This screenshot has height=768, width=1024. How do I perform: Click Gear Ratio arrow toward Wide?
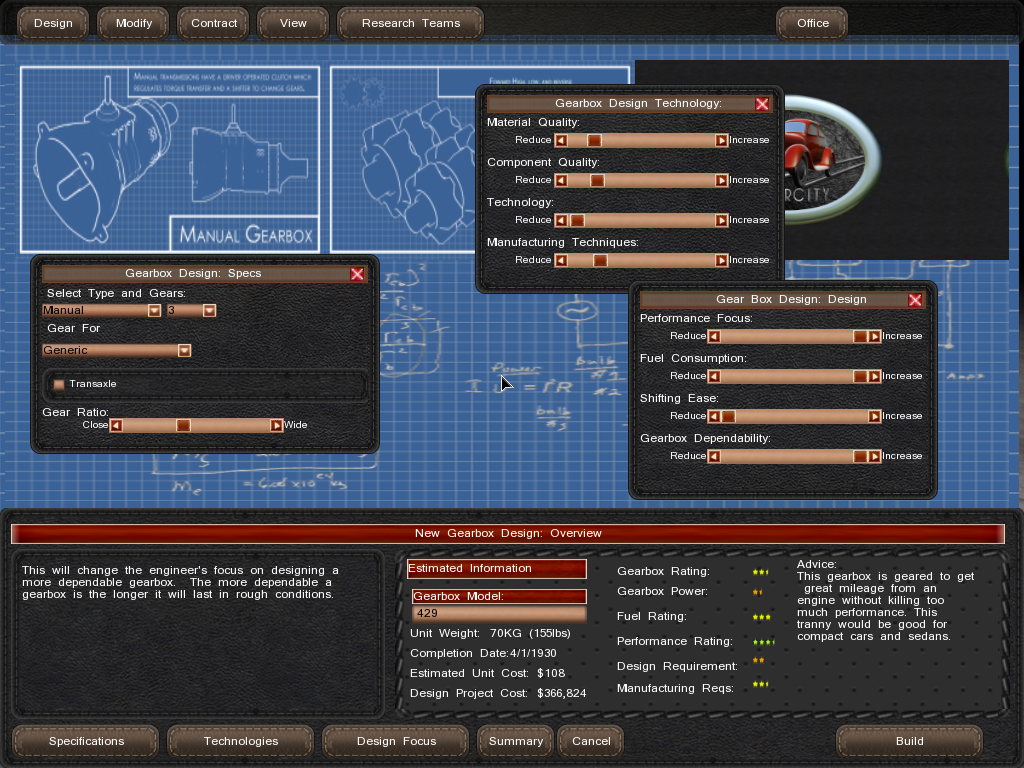[x=277, y=425]
